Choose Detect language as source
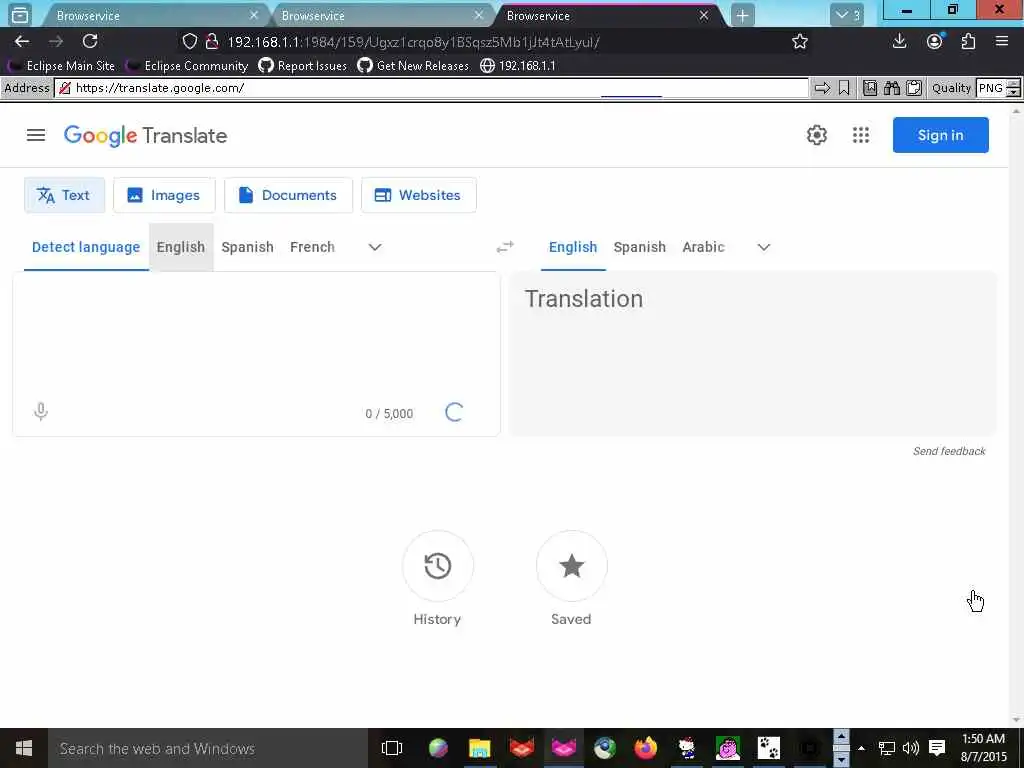 [x=86, y=247]
